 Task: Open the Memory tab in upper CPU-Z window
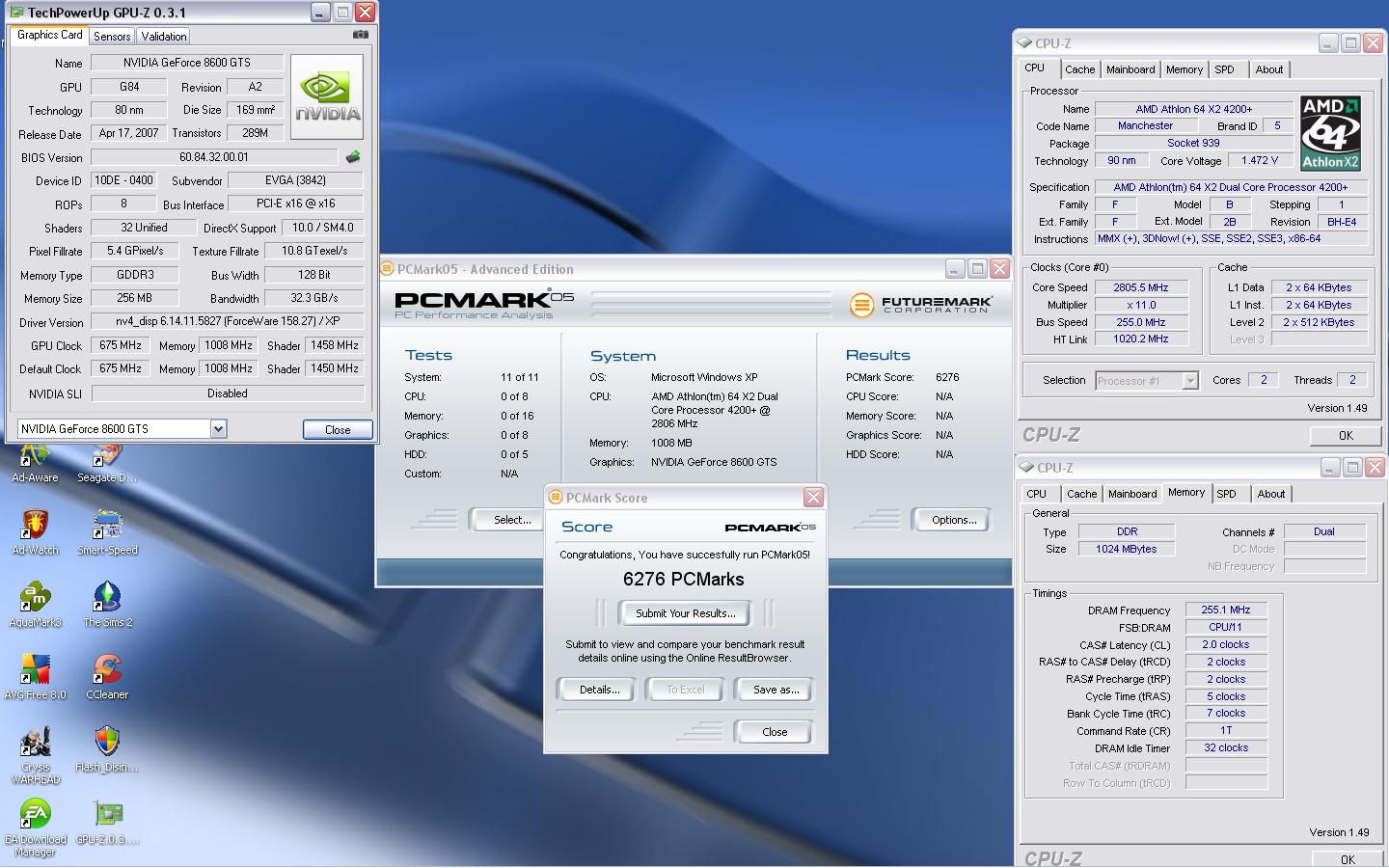click(x=1185, y=69)
